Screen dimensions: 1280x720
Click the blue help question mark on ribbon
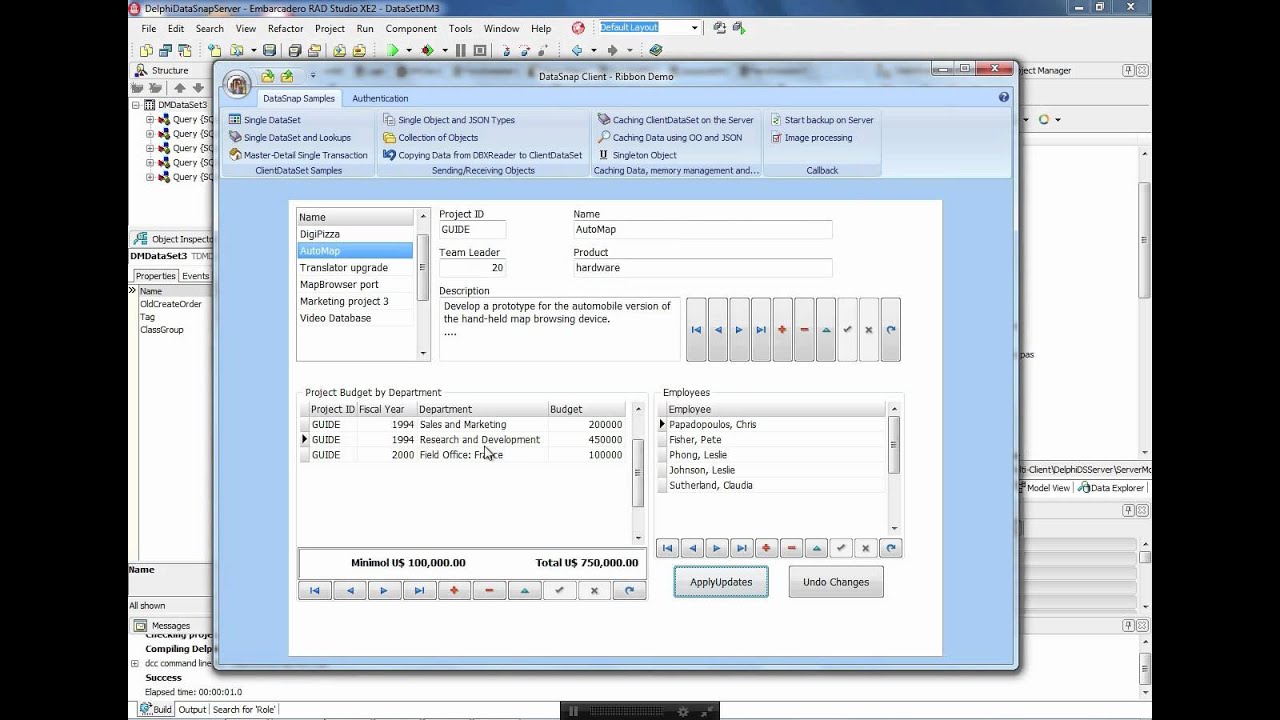point(1004,98)
